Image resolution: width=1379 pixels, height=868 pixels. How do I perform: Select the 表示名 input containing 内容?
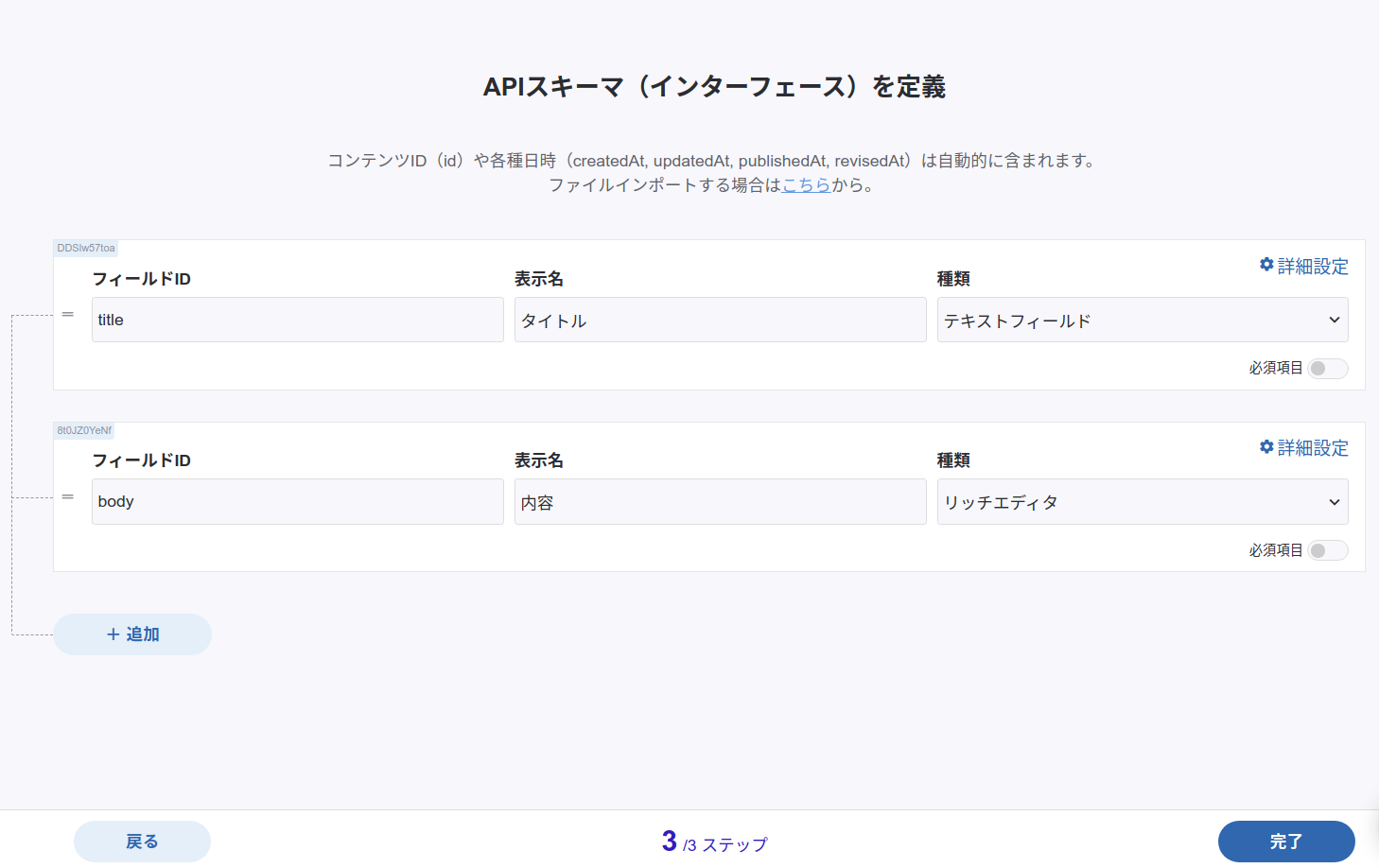pyautogui.click(x=720, y=501)
